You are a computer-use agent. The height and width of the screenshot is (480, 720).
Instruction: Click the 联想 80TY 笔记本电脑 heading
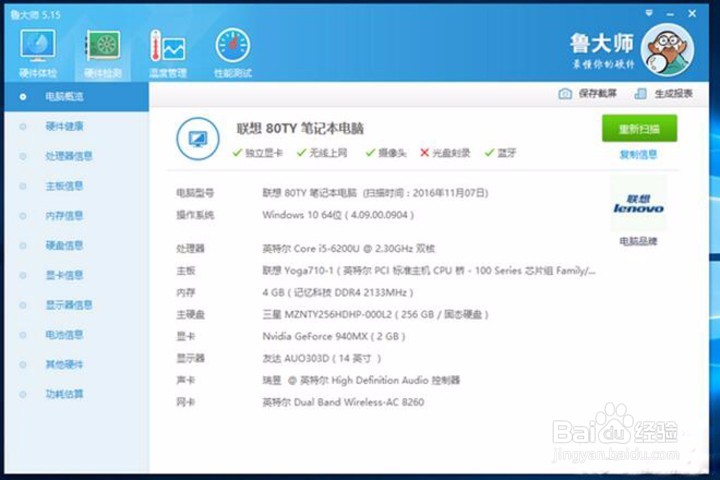point(300,129)
